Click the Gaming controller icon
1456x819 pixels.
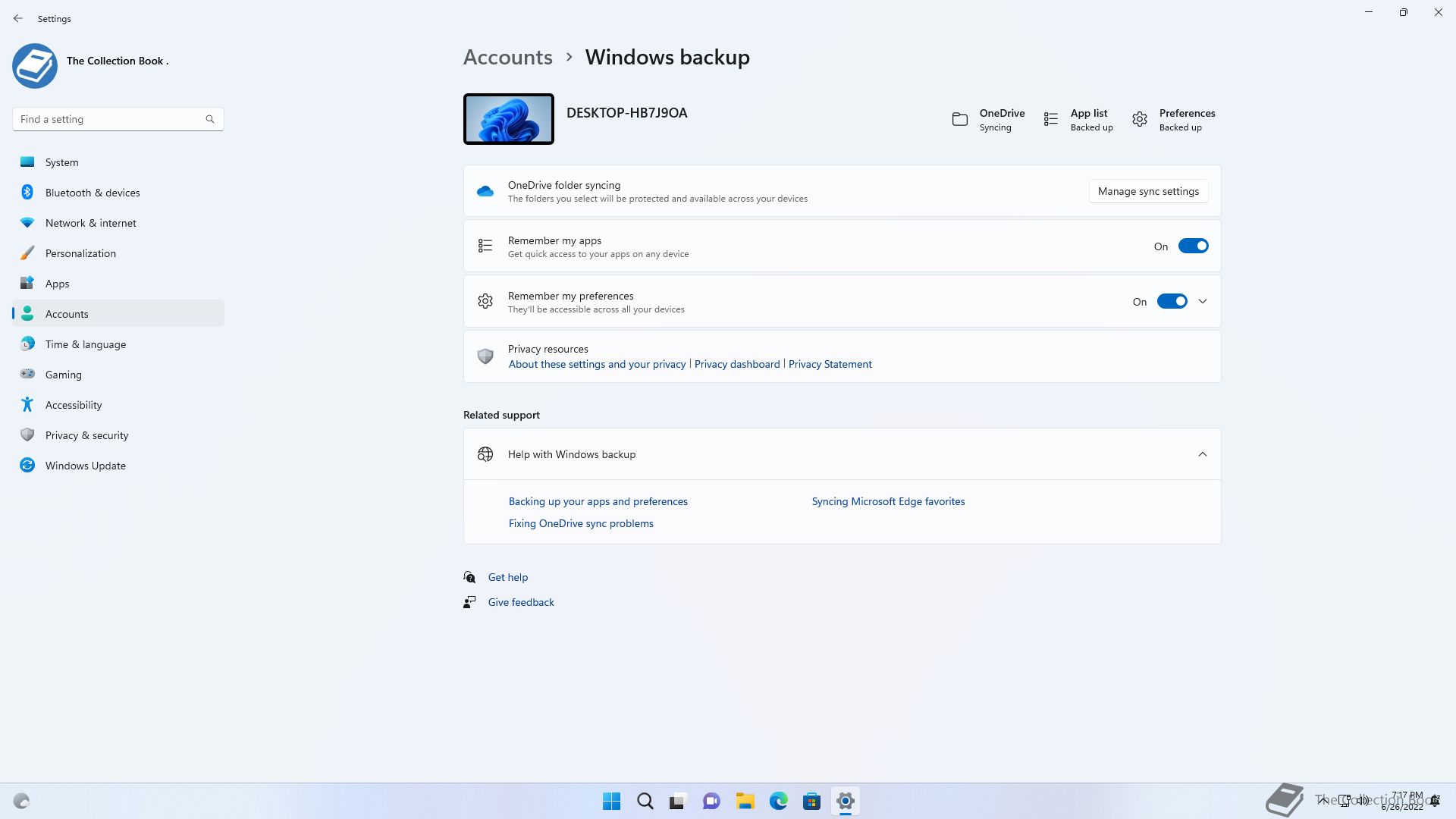[x=27, y=374]
